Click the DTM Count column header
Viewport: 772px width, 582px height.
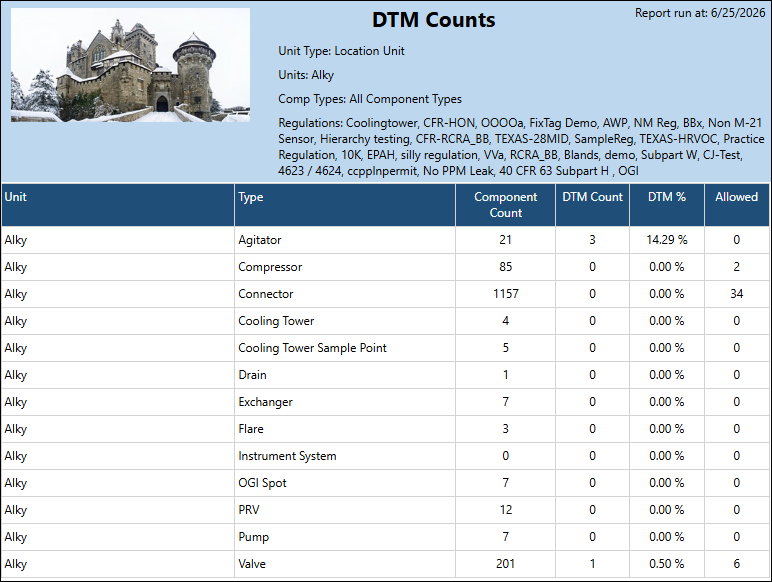point(592,205)
